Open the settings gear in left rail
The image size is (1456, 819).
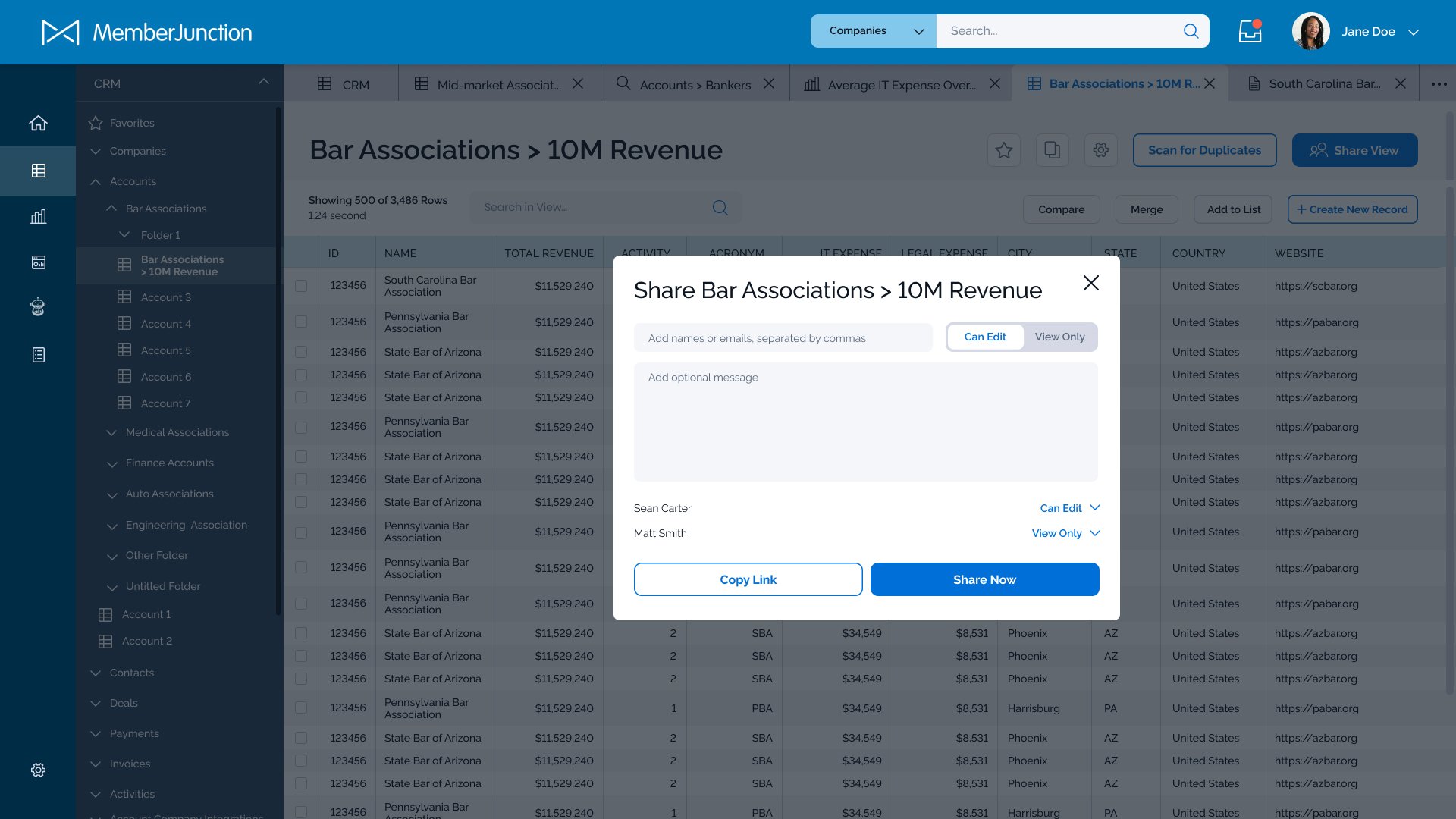click(x=38, y=770)
